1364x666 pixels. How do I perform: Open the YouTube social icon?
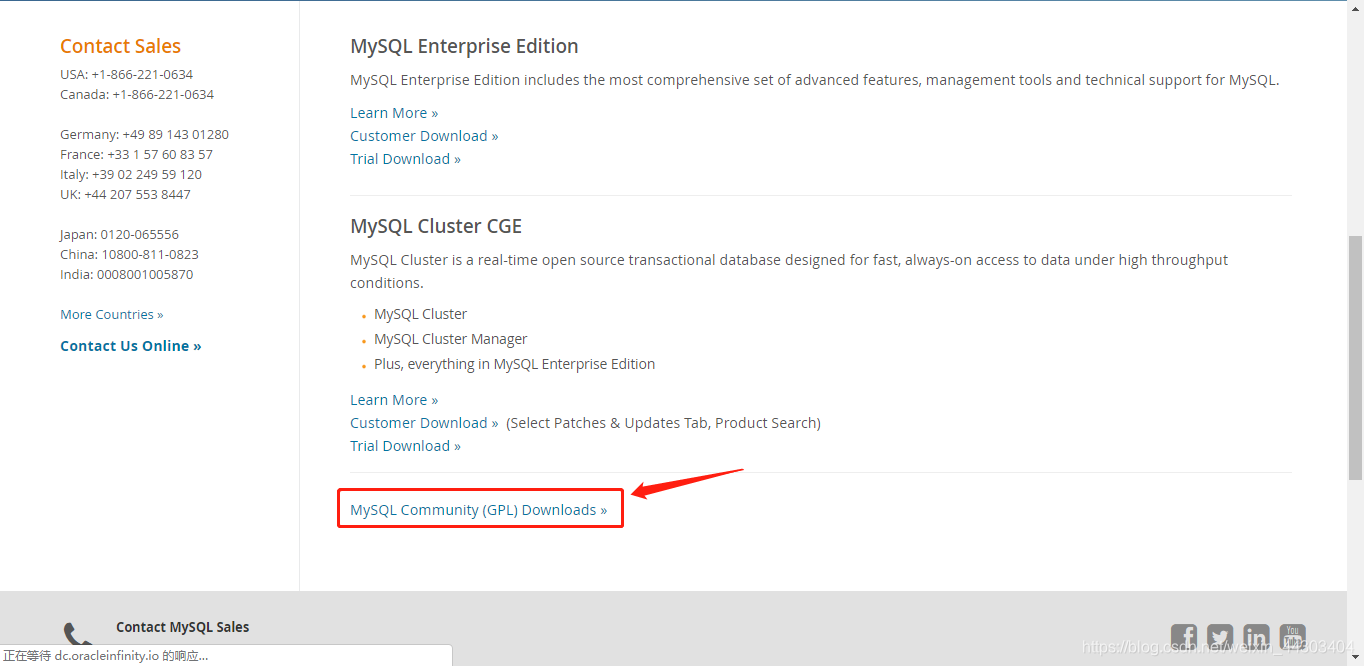[x=1293, y=637]
